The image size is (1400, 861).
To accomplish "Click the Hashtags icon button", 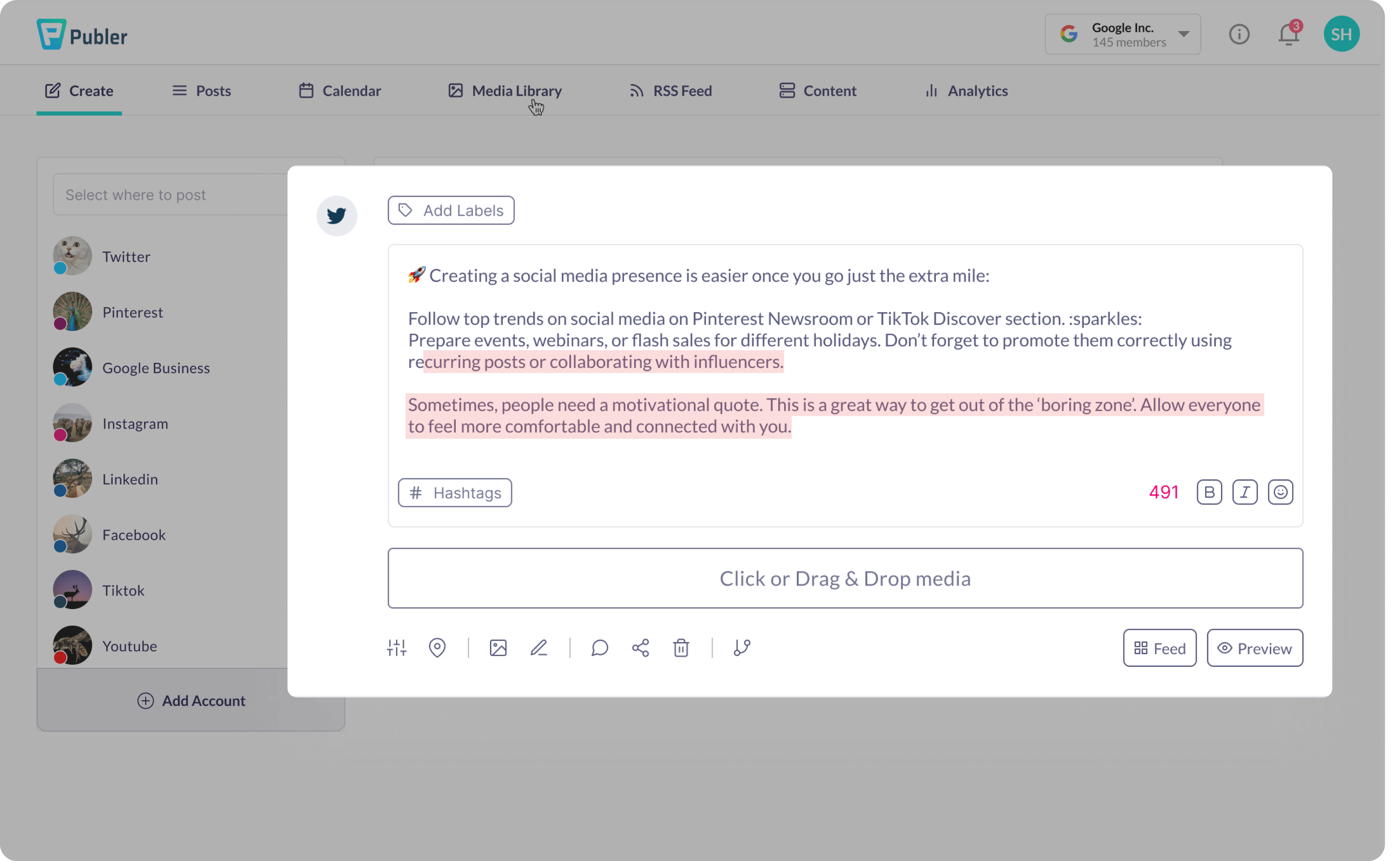I will point(454,492).
